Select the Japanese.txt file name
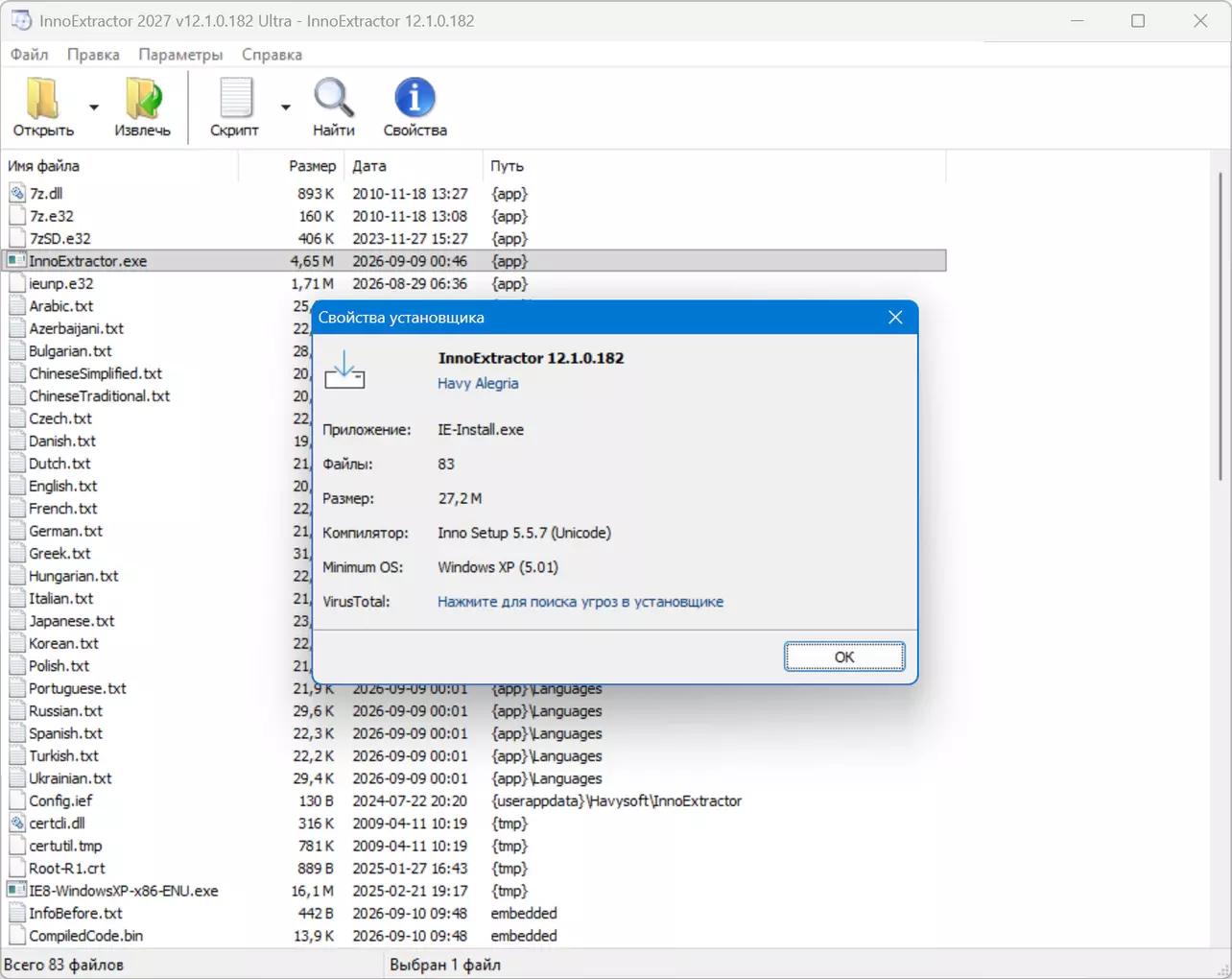 point(71,621)
